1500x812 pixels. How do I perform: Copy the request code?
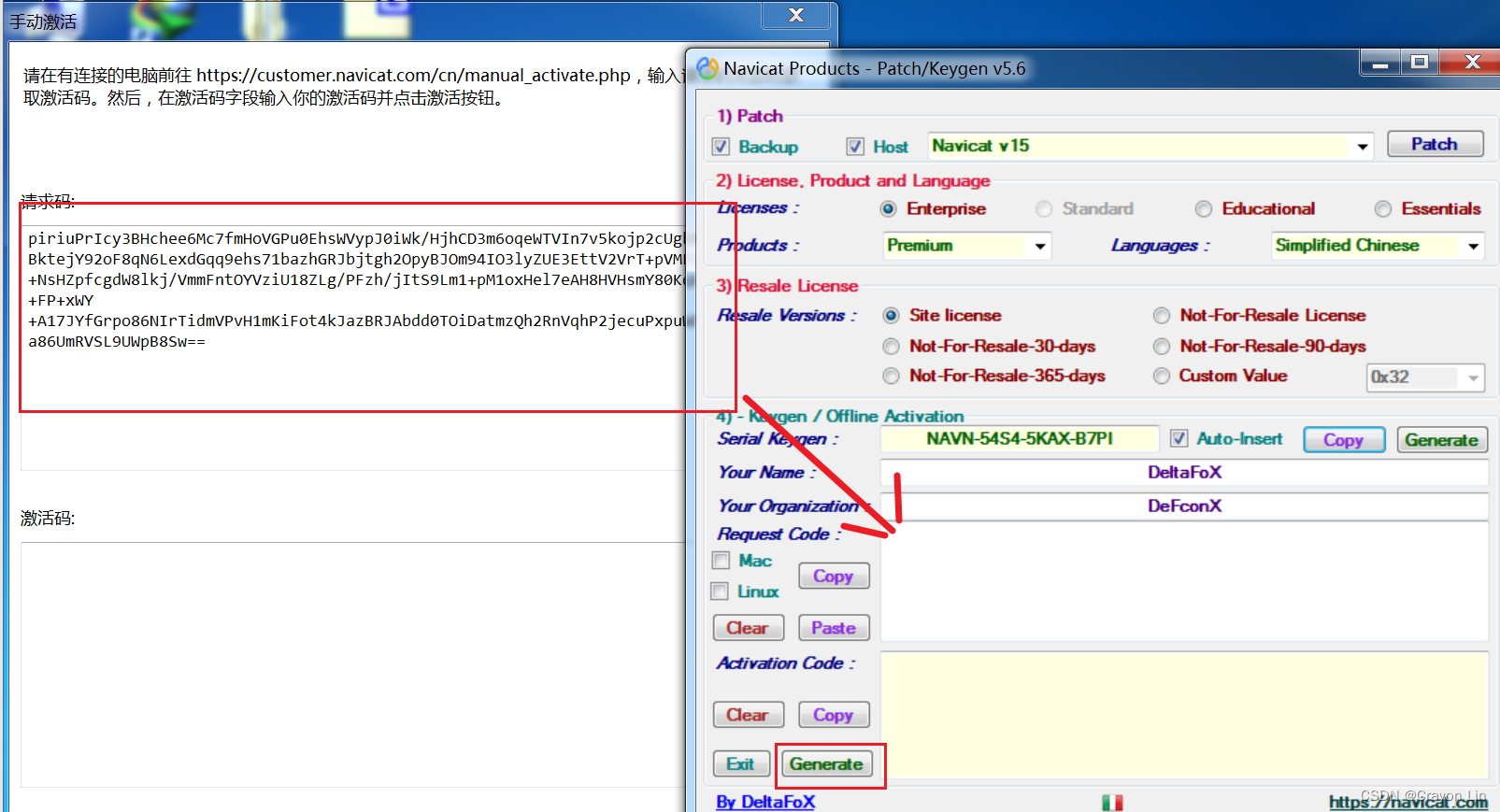tap(834, 576)
